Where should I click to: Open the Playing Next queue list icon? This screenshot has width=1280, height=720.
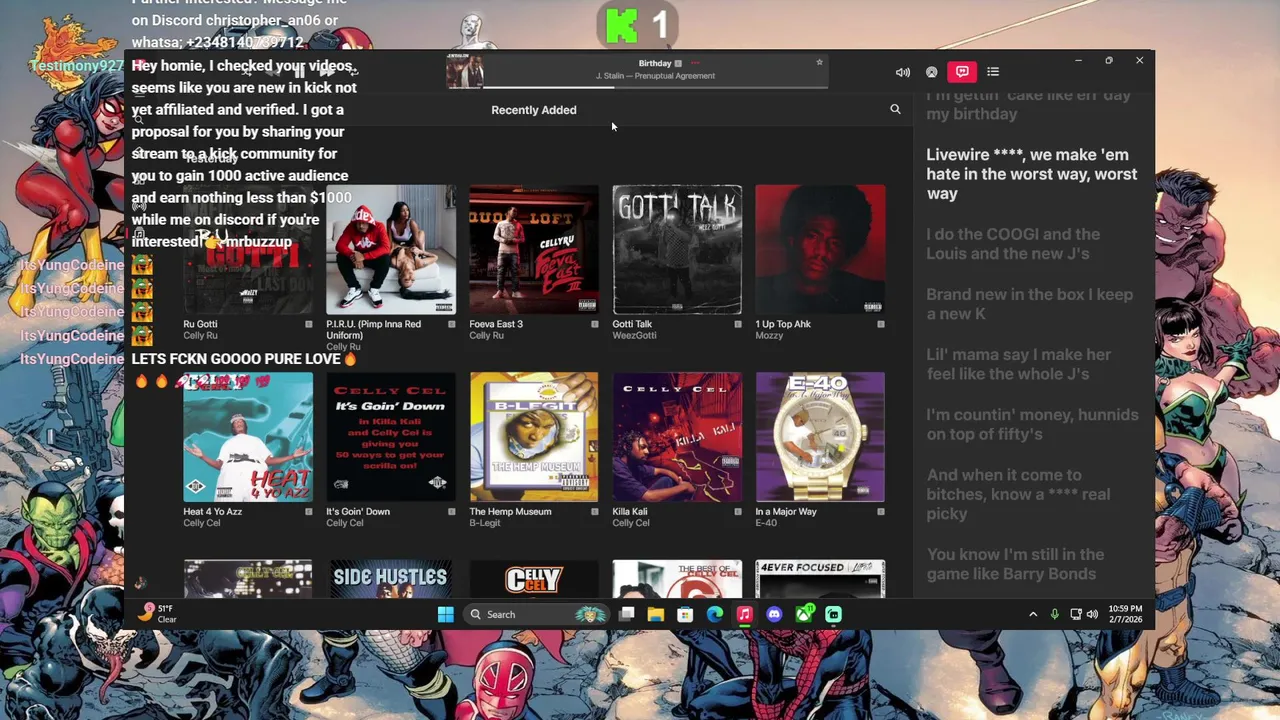pos(993,72)
